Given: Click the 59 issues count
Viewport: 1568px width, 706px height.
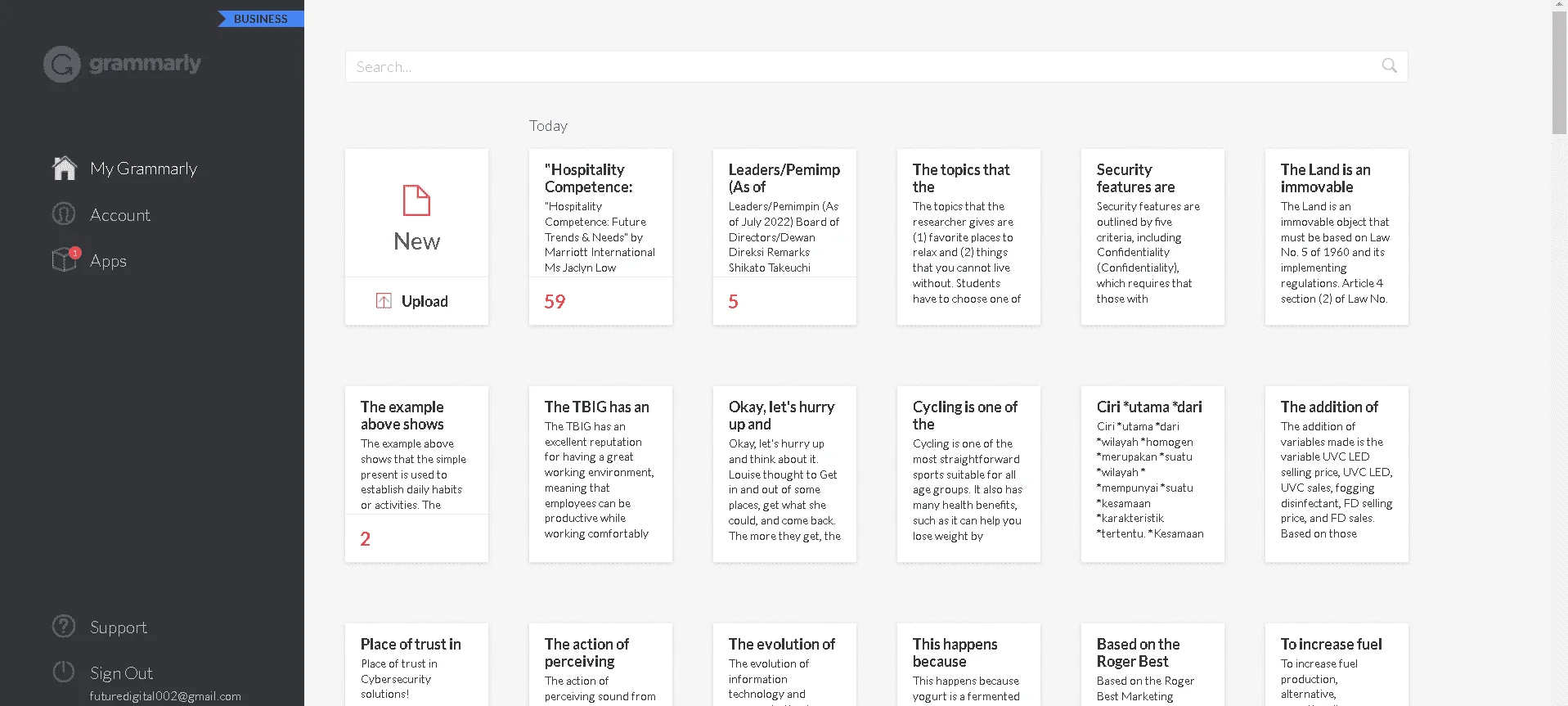Looking at the screenshot, I should tap(555, 302).
